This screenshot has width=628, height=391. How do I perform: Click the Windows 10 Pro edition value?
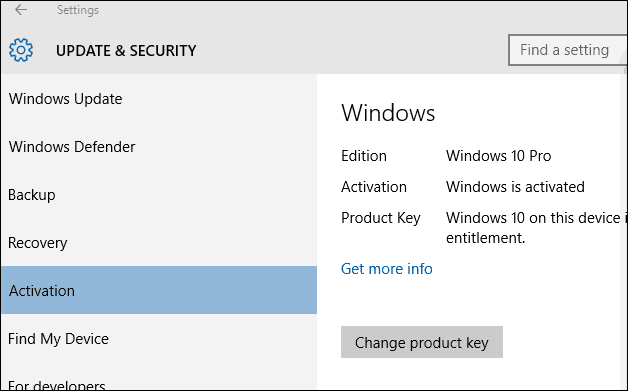tap(498, 156)
